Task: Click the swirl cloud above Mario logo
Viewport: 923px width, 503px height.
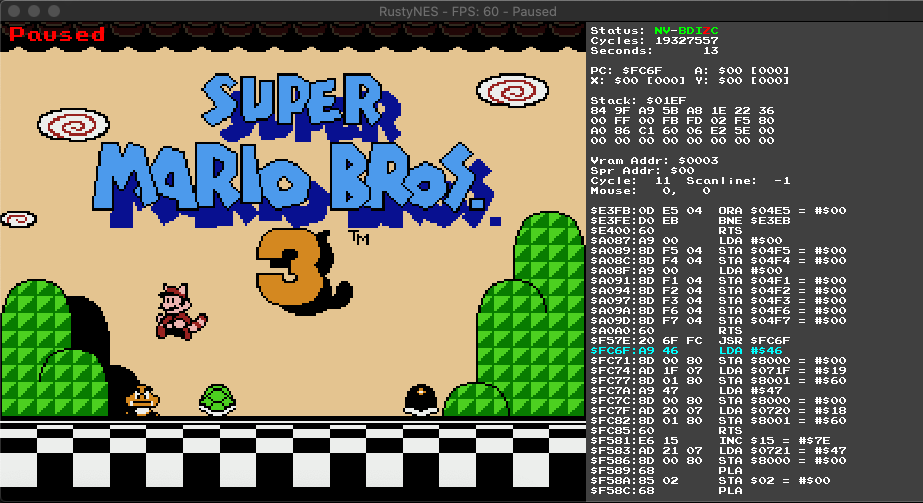Action: (74, 124)
